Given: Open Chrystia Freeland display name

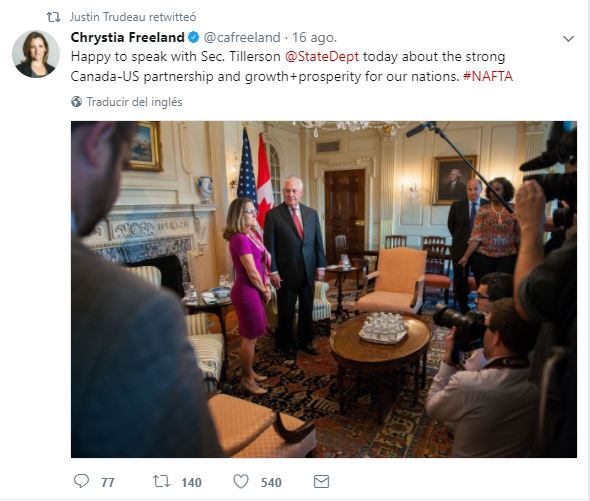Looking at the screenshot, I should coord(128,37).
